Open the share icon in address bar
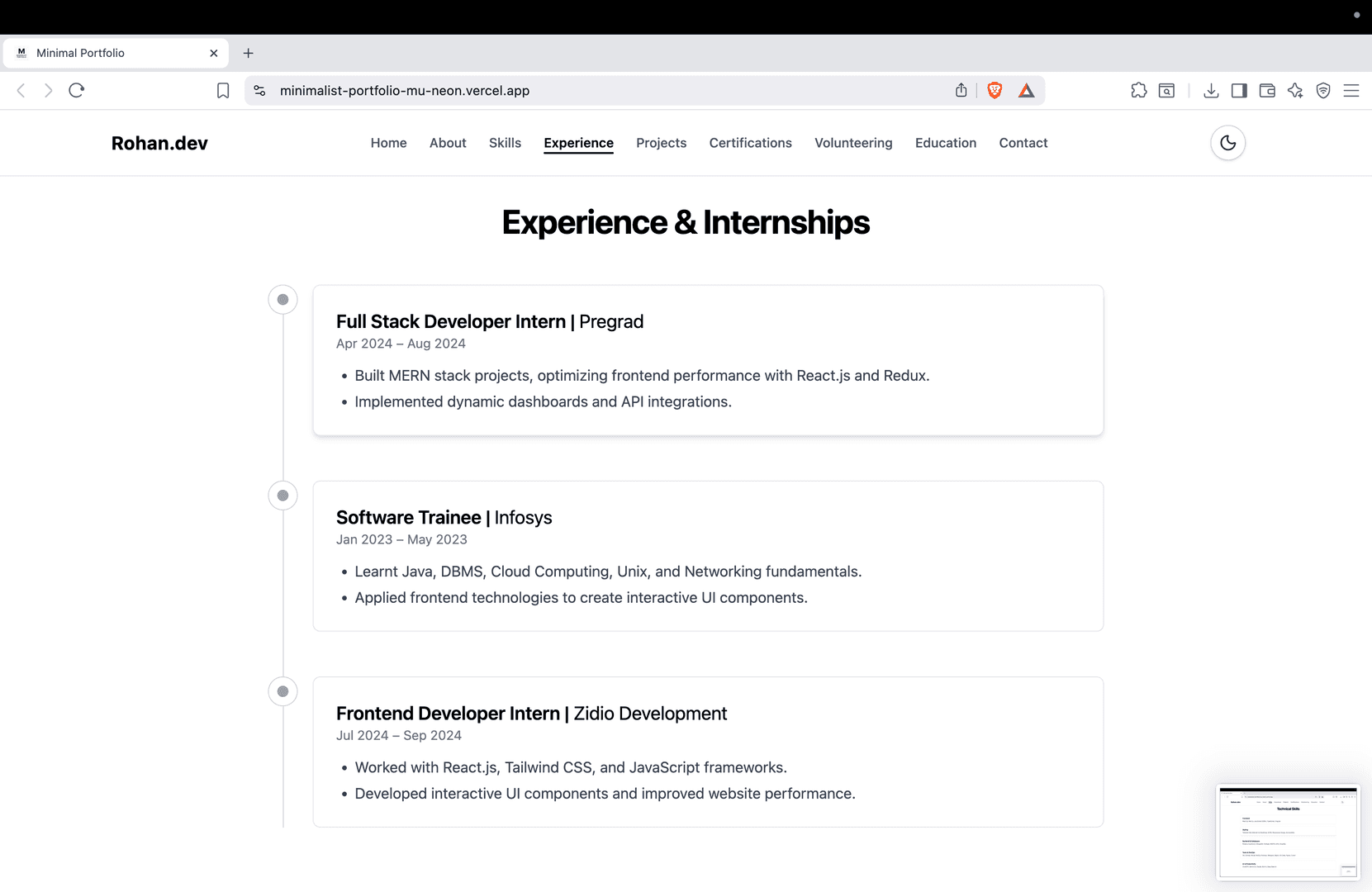The height and width of the screenshot is (892, 1372). (961, 91)
